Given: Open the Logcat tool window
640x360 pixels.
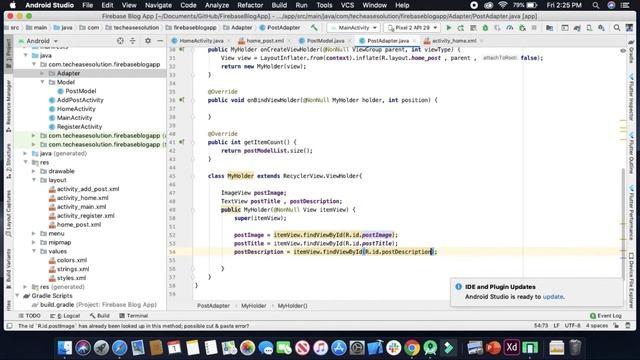Looking at the screenshot, I should [x=65, y=316].
